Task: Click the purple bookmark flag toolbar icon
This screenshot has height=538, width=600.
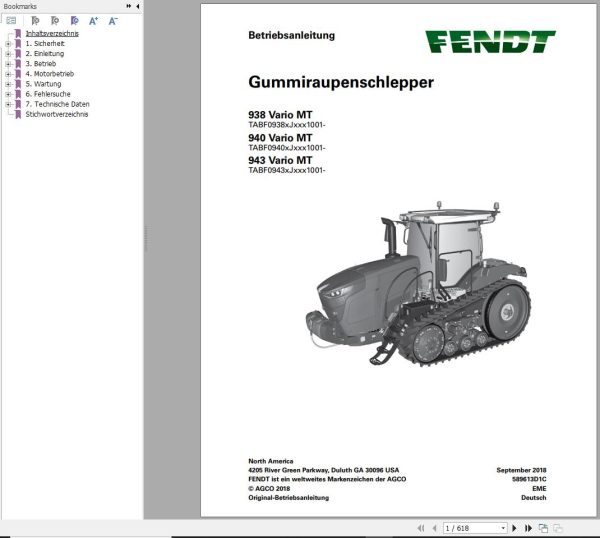Action: [75, 21]
